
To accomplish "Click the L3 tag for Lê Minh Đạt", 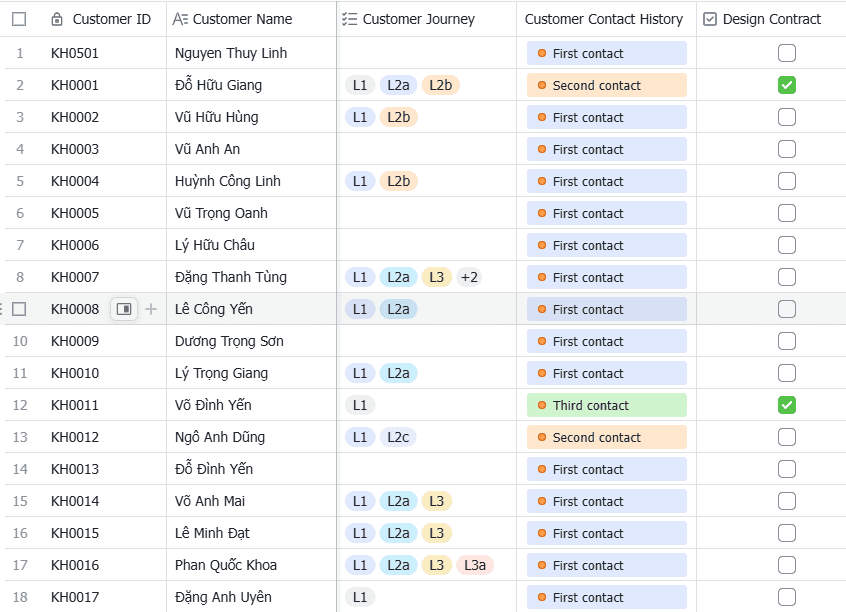I will coord(436,533).
